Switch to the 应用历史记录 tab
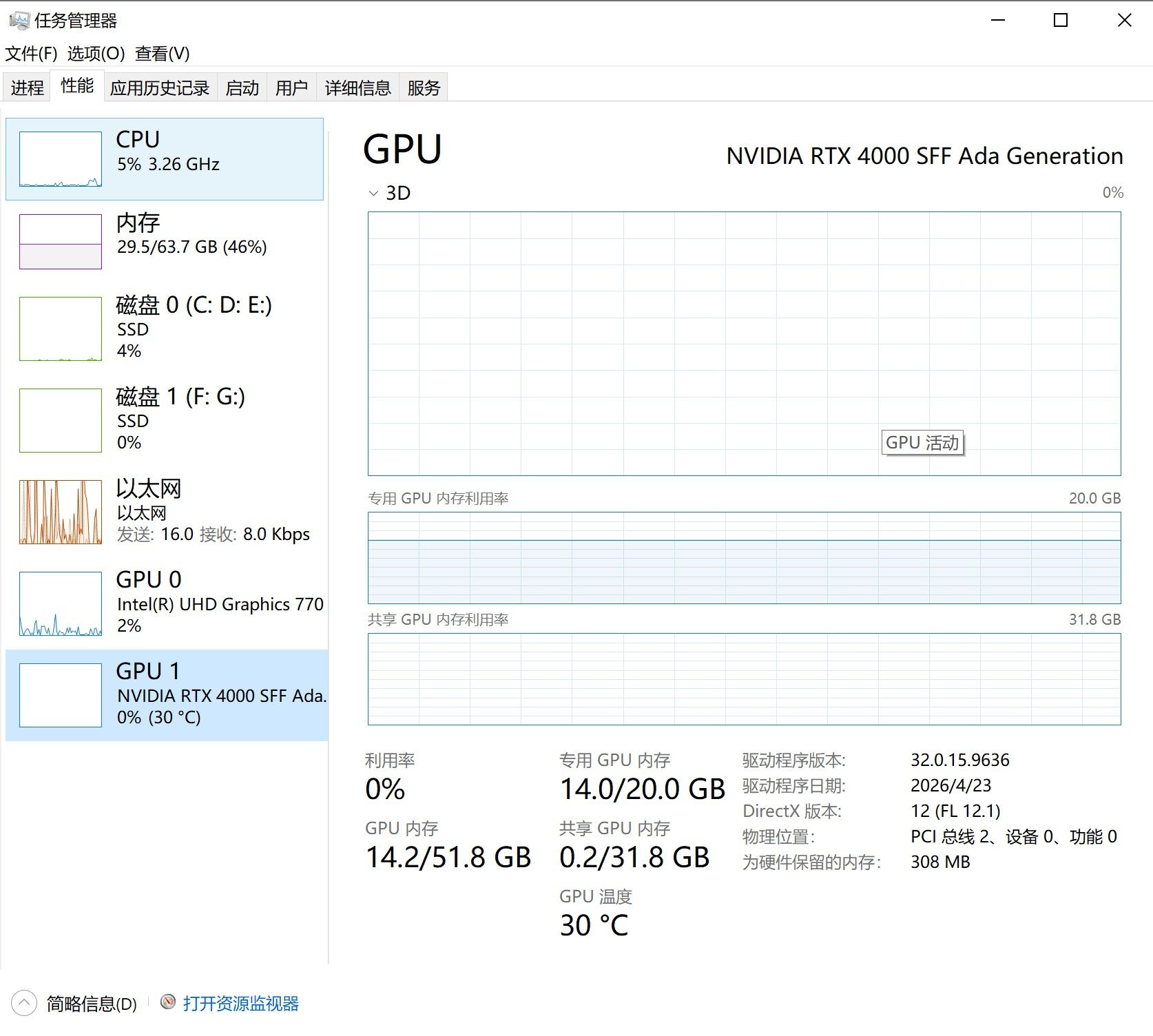 (160, 87)
